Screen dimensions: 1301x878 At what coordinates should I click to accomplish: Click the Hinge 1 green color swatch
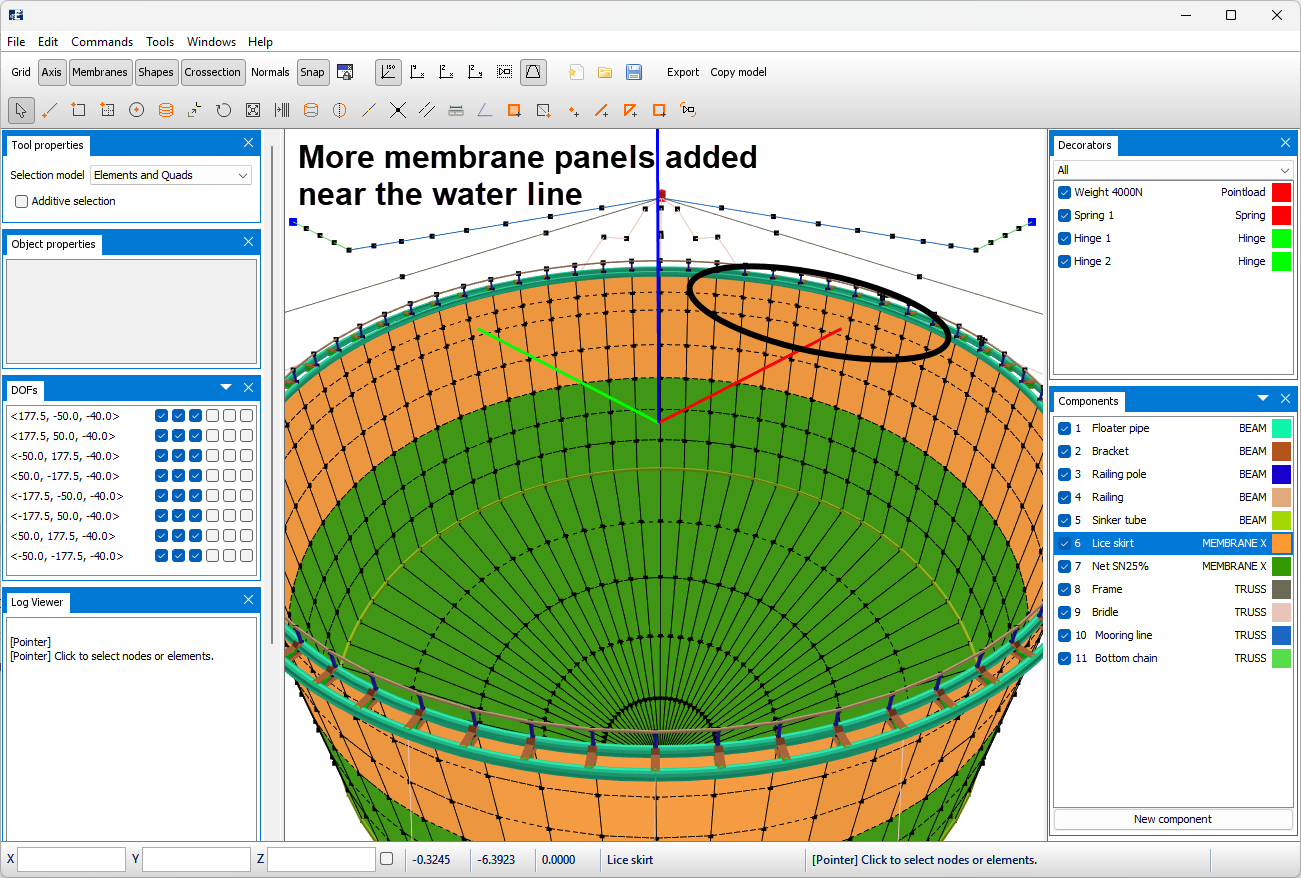[1281, 238]
